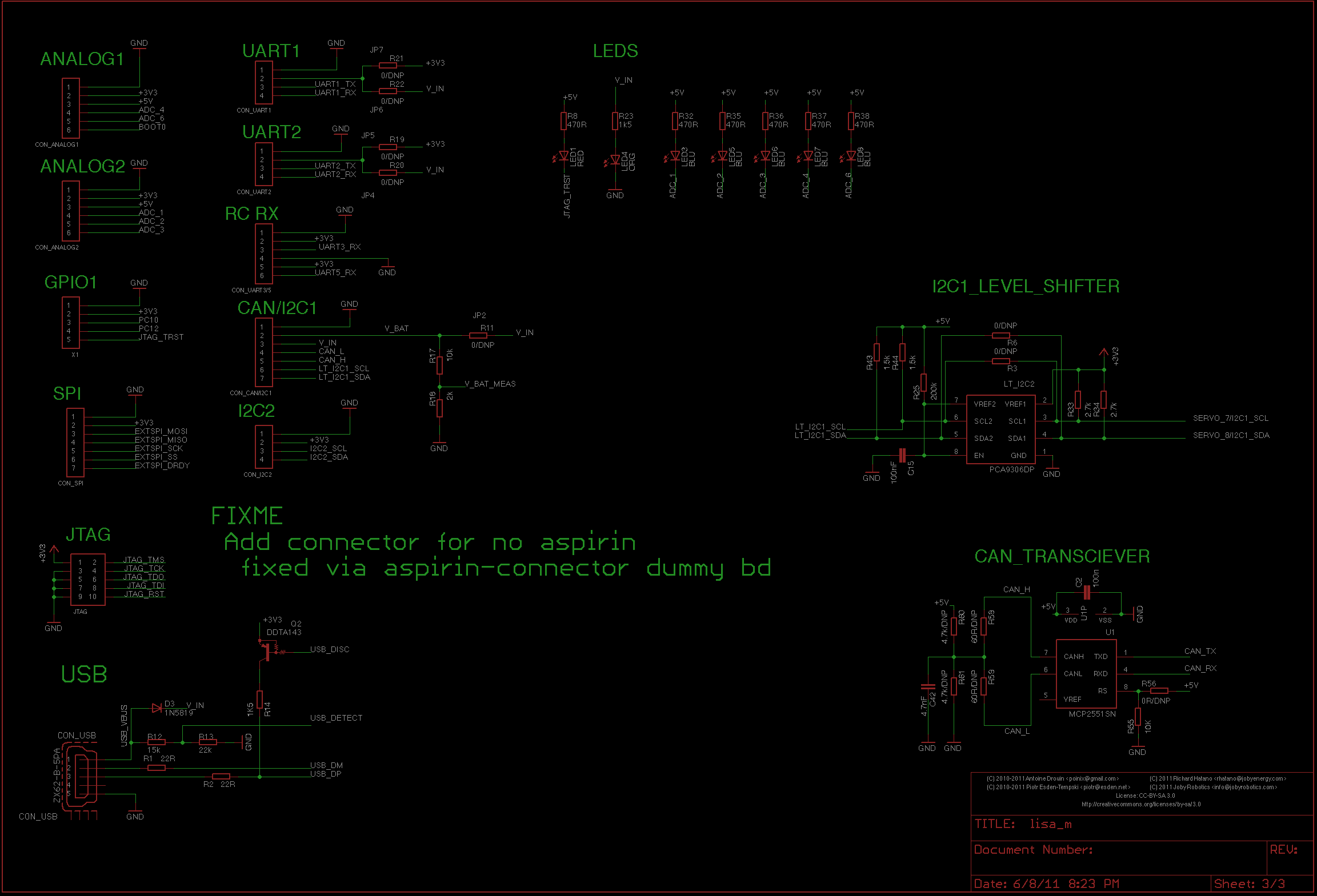The height and width of the screenshot is (896, 1317).
Task: Select the UART1 section title
Action: tap(271, 51)
